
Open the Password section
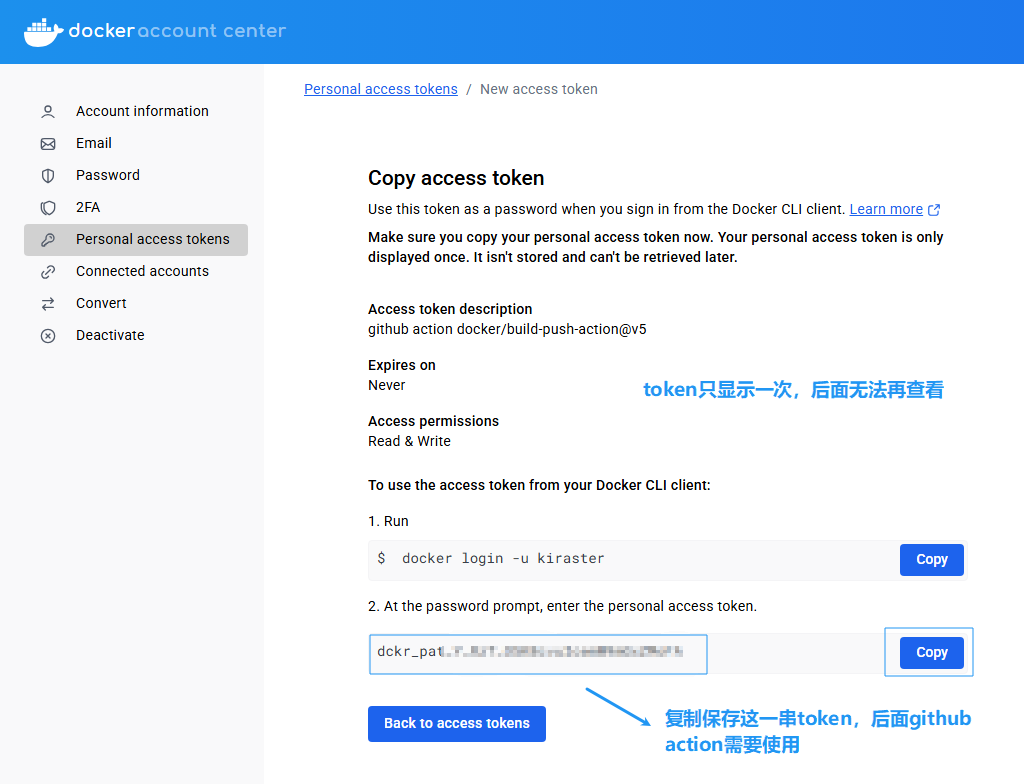pyautogui.click(x=136, y=175)
